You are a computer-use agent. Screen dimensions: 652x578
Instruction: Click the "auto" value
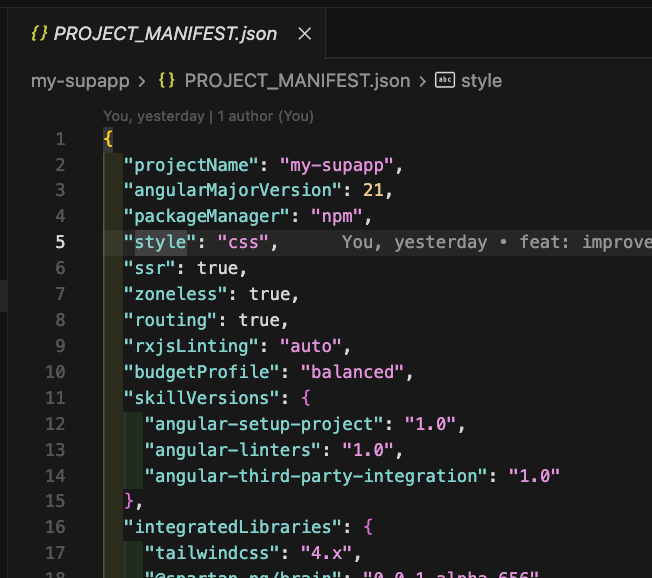(311, 346)
